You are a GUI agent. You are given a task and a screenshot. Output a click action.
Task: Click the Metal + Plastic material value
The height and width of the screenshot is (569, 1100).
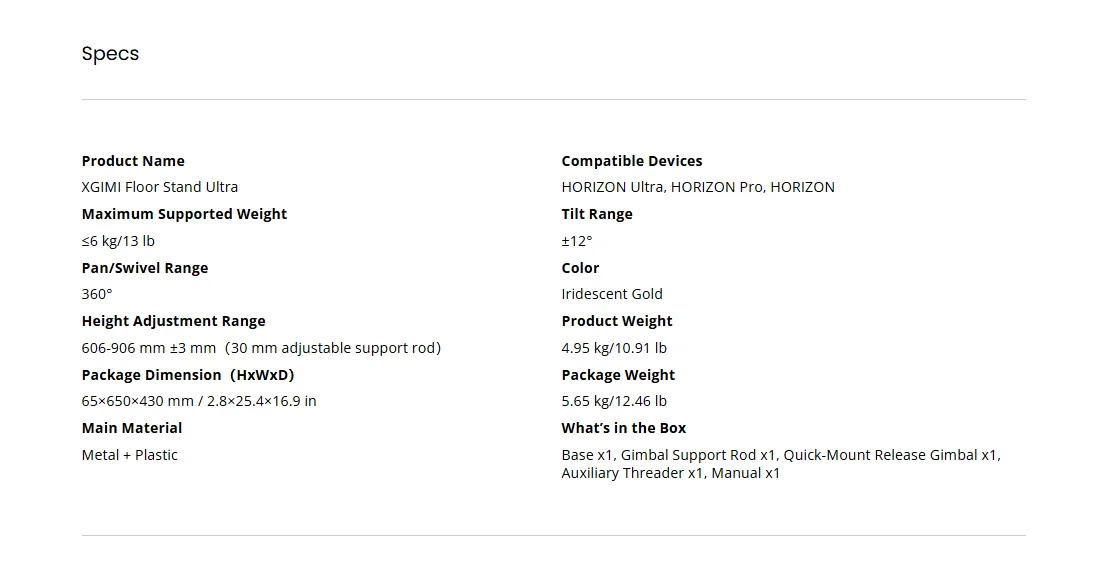pos(130,455)
